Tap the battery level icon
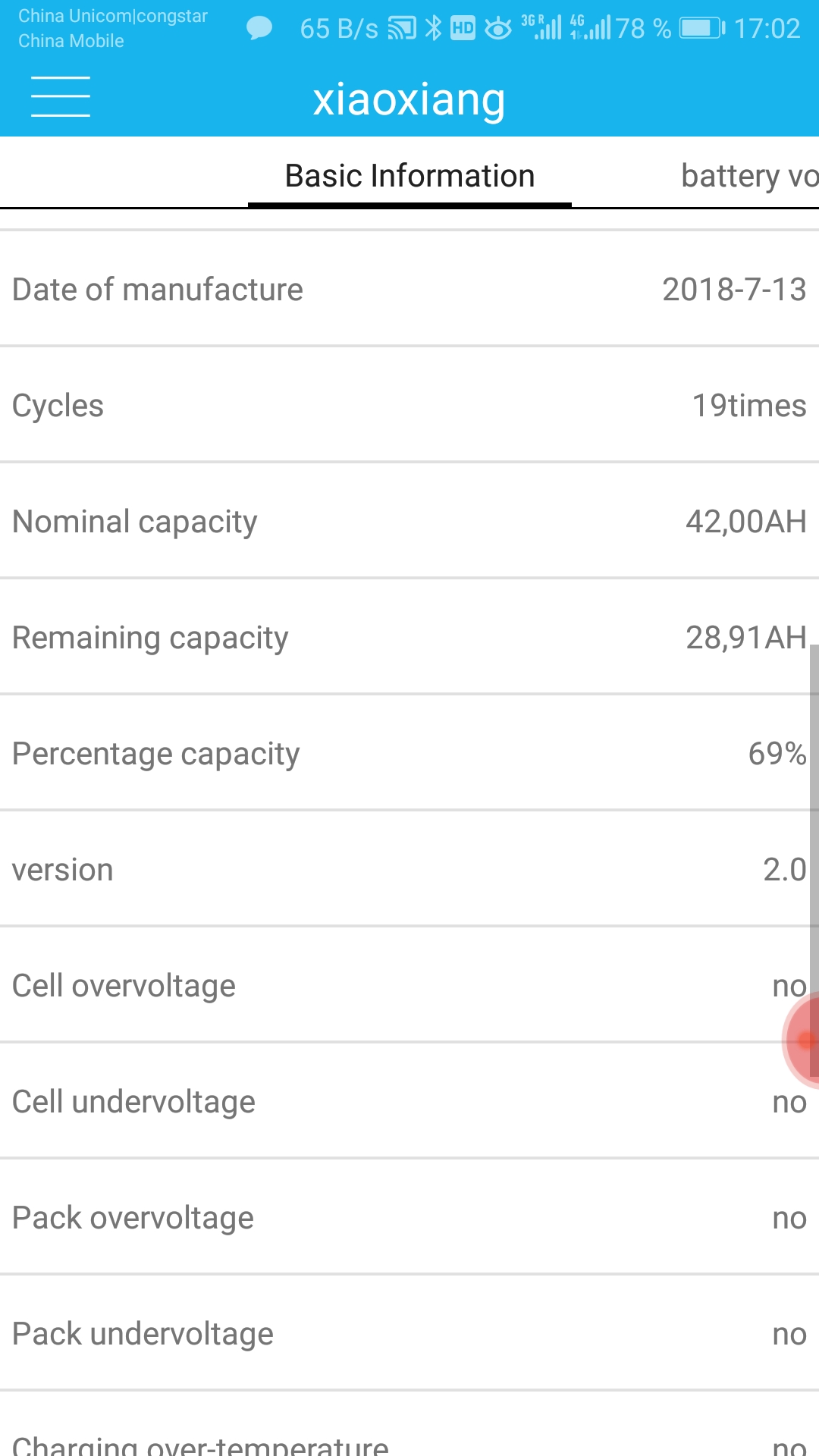819x1456 pixels. 702,29
